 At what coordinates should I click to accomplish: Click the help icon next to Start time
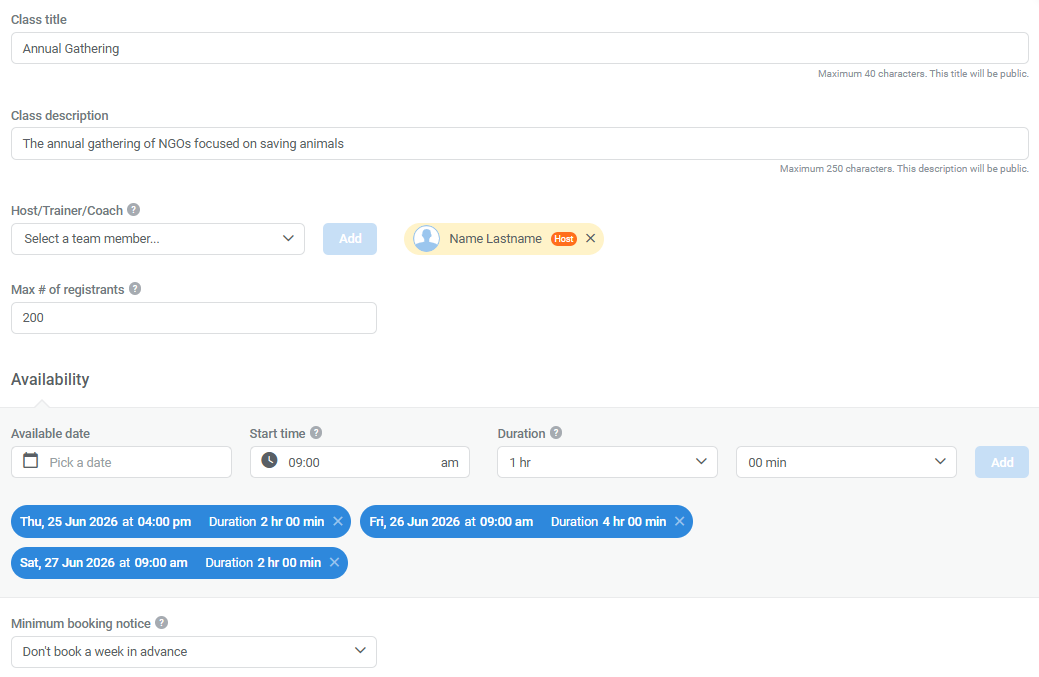coord(315,432)
